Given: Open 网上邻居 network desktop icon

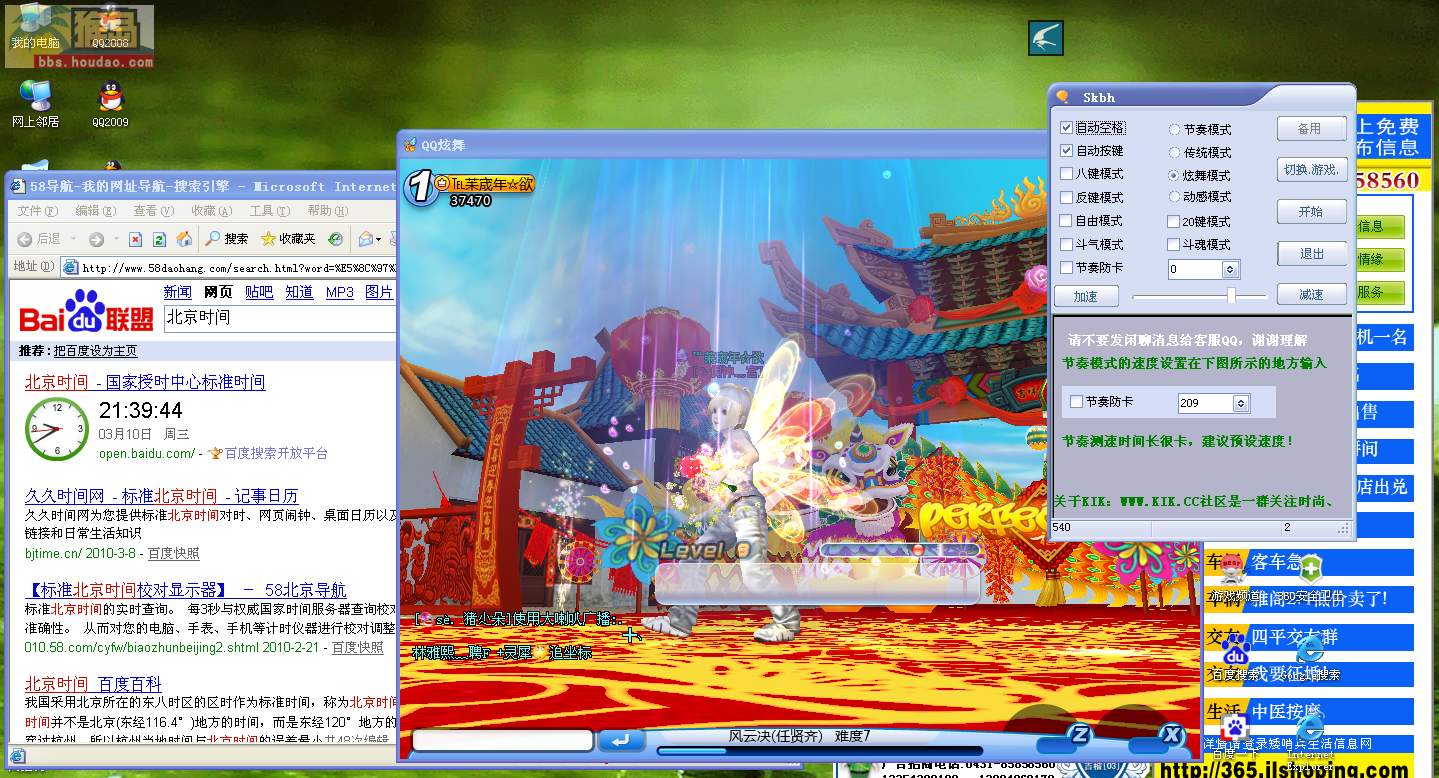Looking at the screenshot, I should pos(36,103).
